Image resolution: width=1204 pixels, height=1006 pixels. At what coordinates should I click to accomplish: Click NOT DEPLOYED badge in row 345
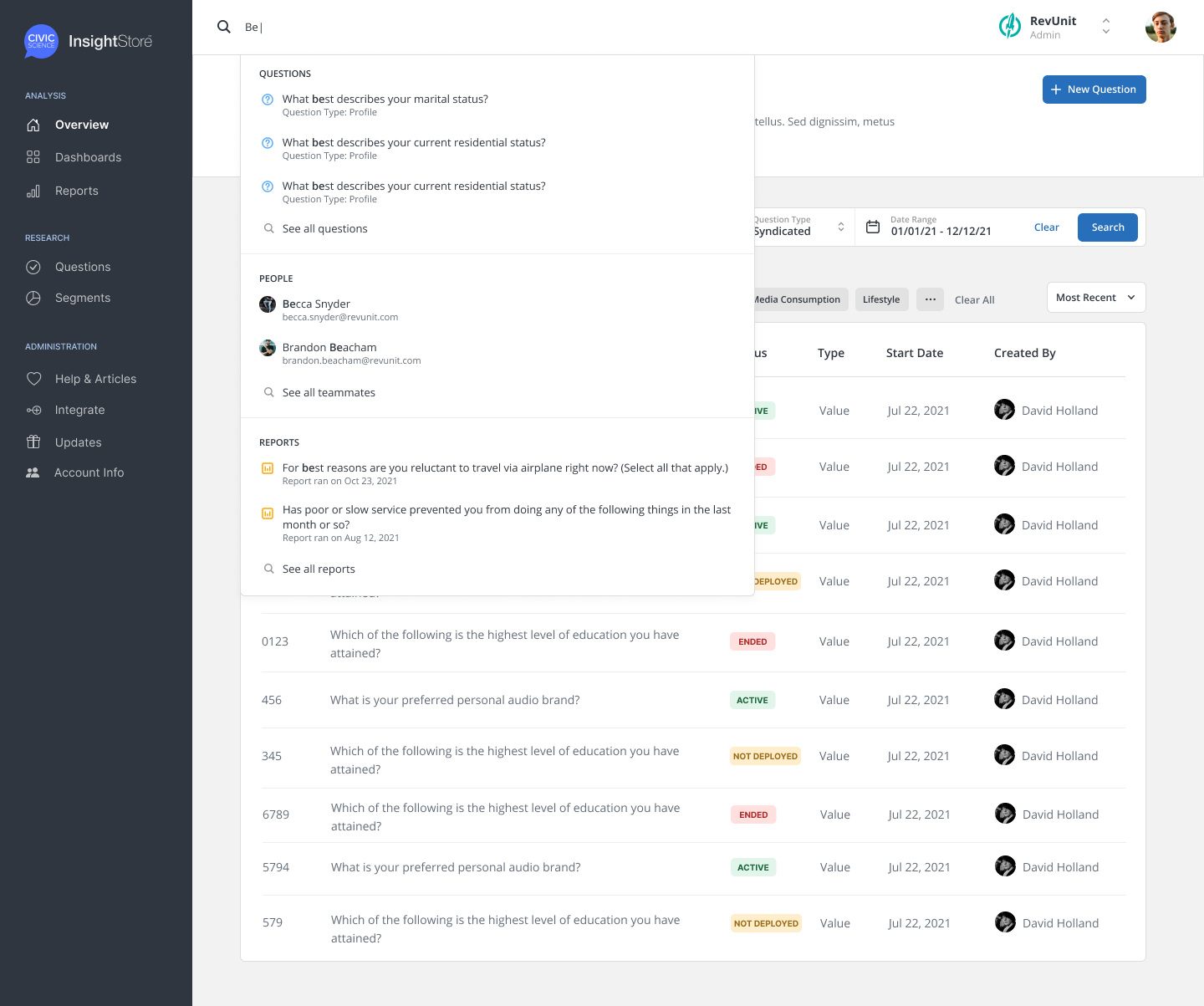click(765, 756)
